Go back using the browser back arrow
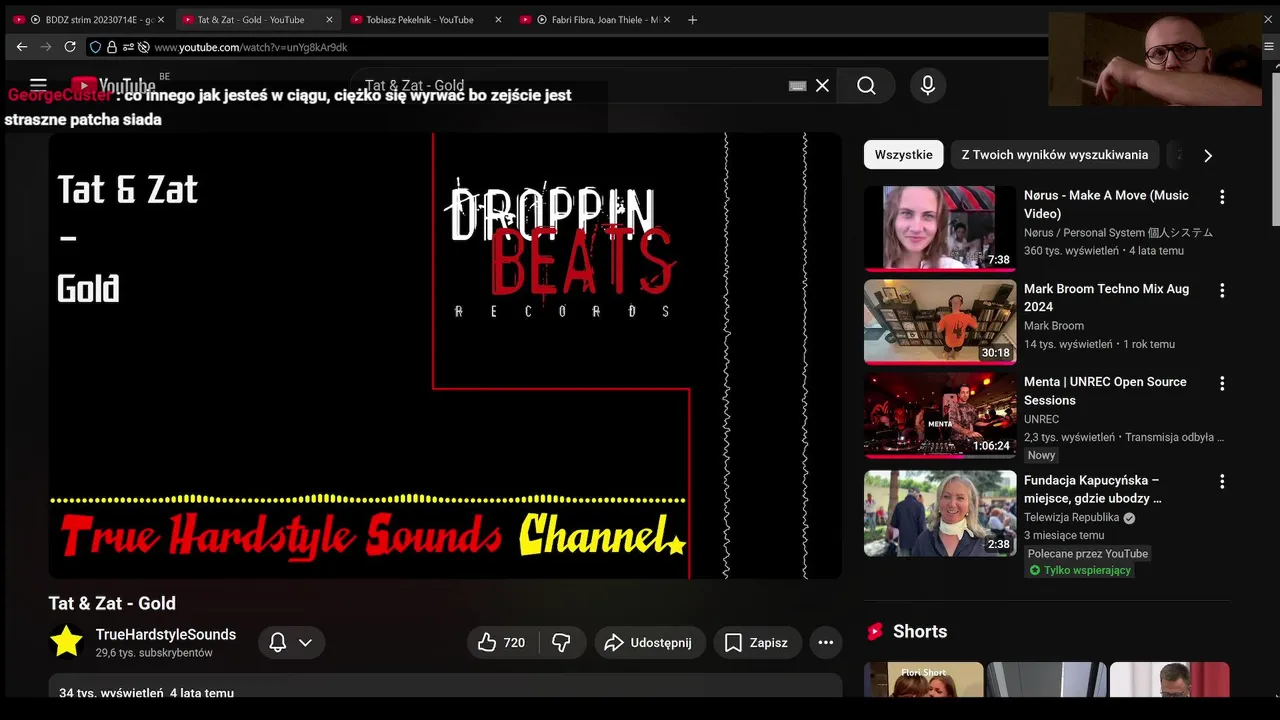Image resolution: width=1280 pixels, height=720 pixels. (22, 47)
